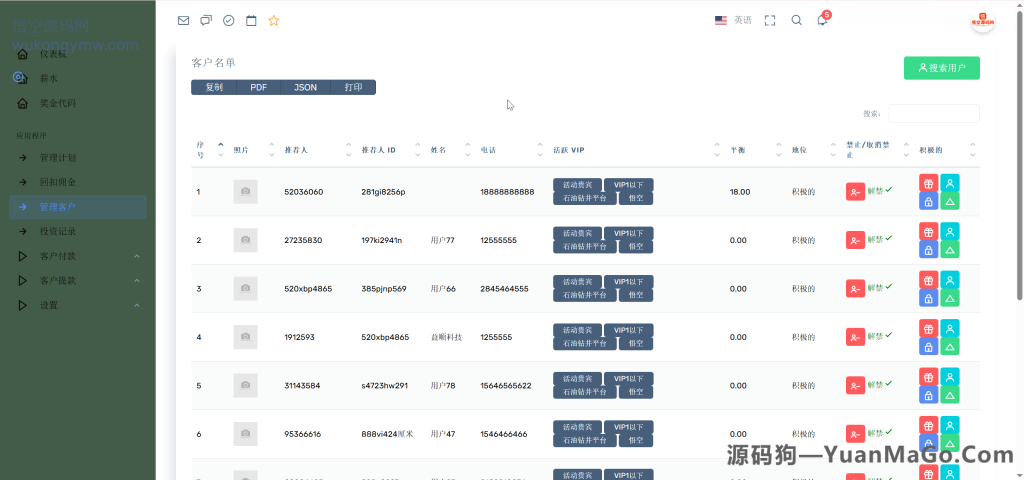1024x480 pixels.
Task: Click the cyan user icon for phone 18888888888
Action: click(x=950, y=183)
